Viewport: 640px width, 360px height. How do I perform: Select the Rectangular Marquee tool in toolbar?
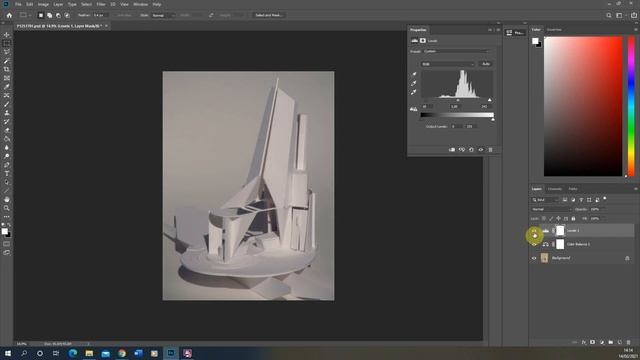(7, 43)
